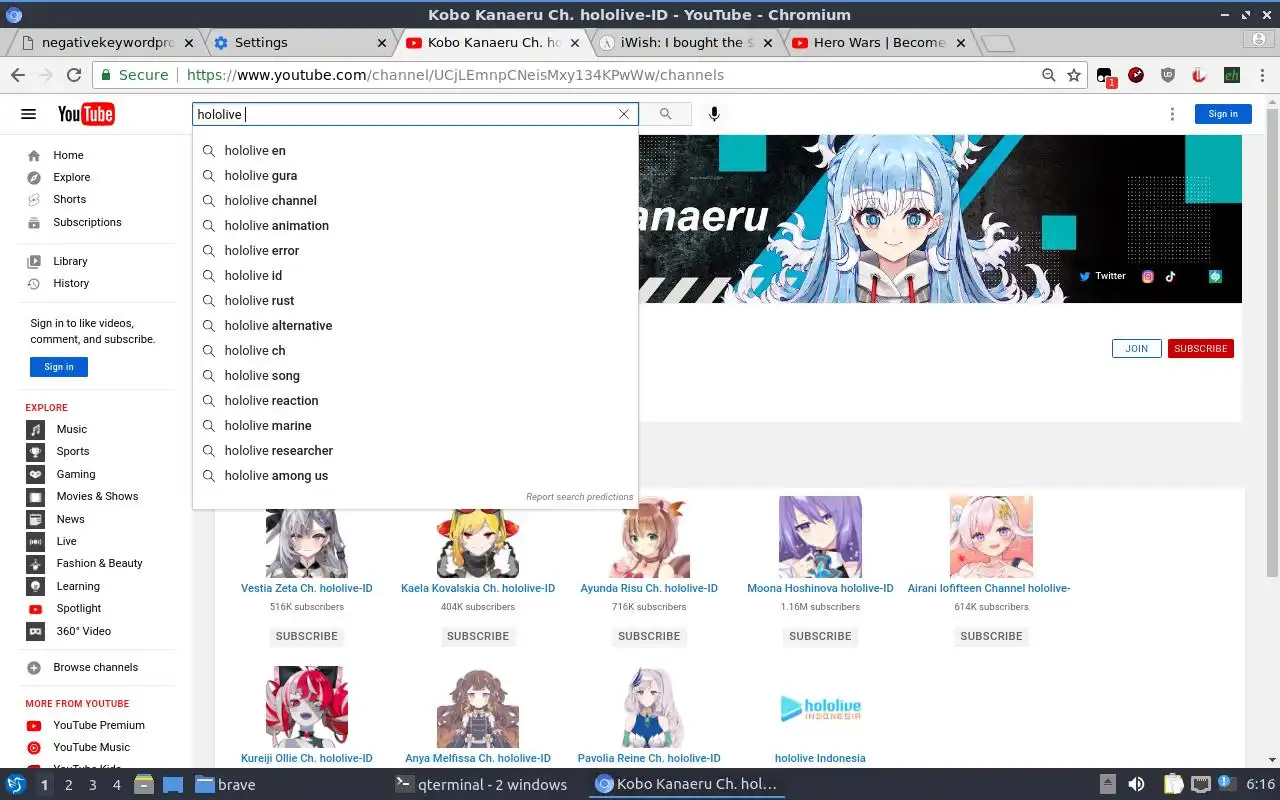Click Kureiji Ollie channel avatar

[x=307, y=707]
